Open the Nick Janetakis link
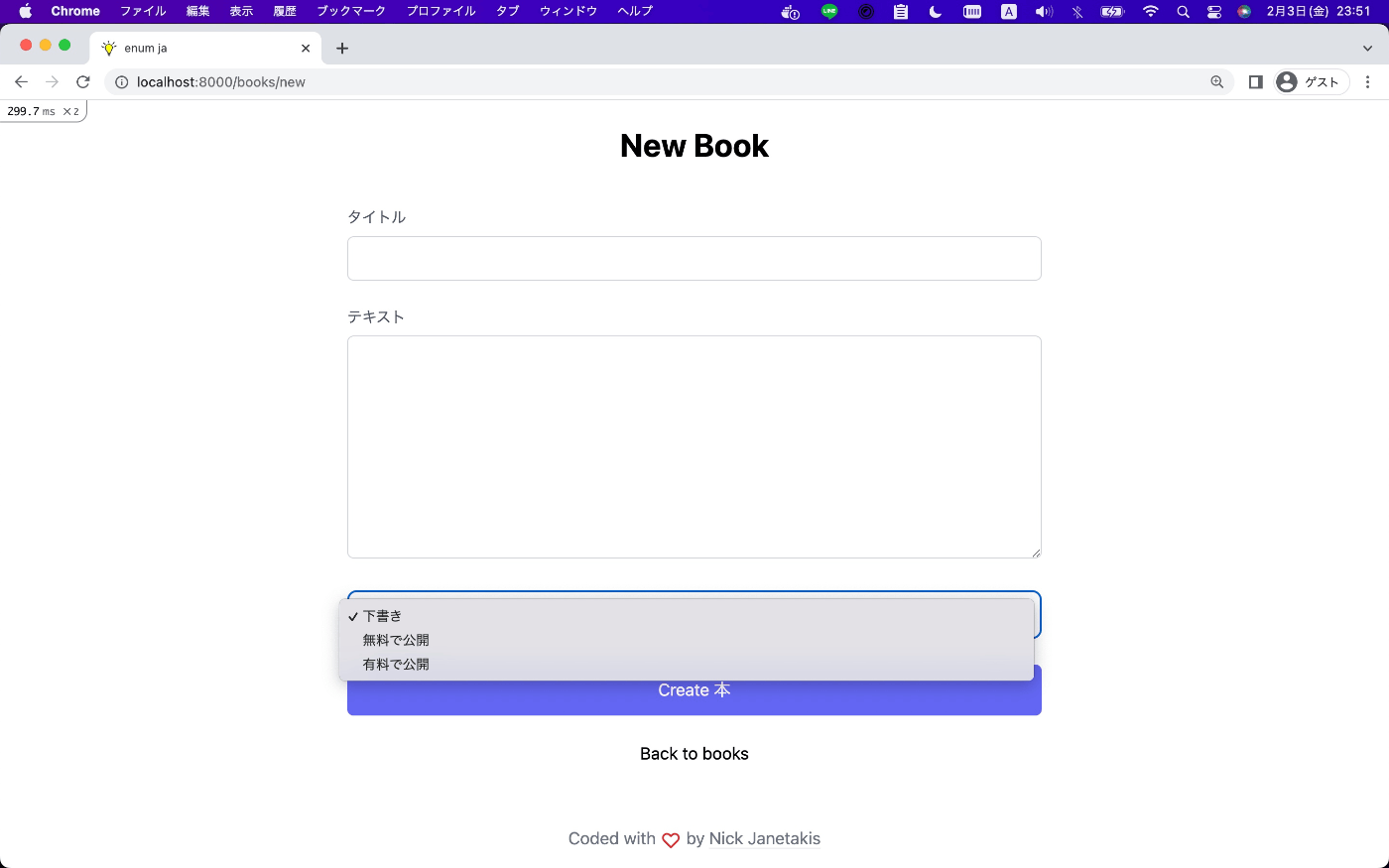 click(765, 838)
